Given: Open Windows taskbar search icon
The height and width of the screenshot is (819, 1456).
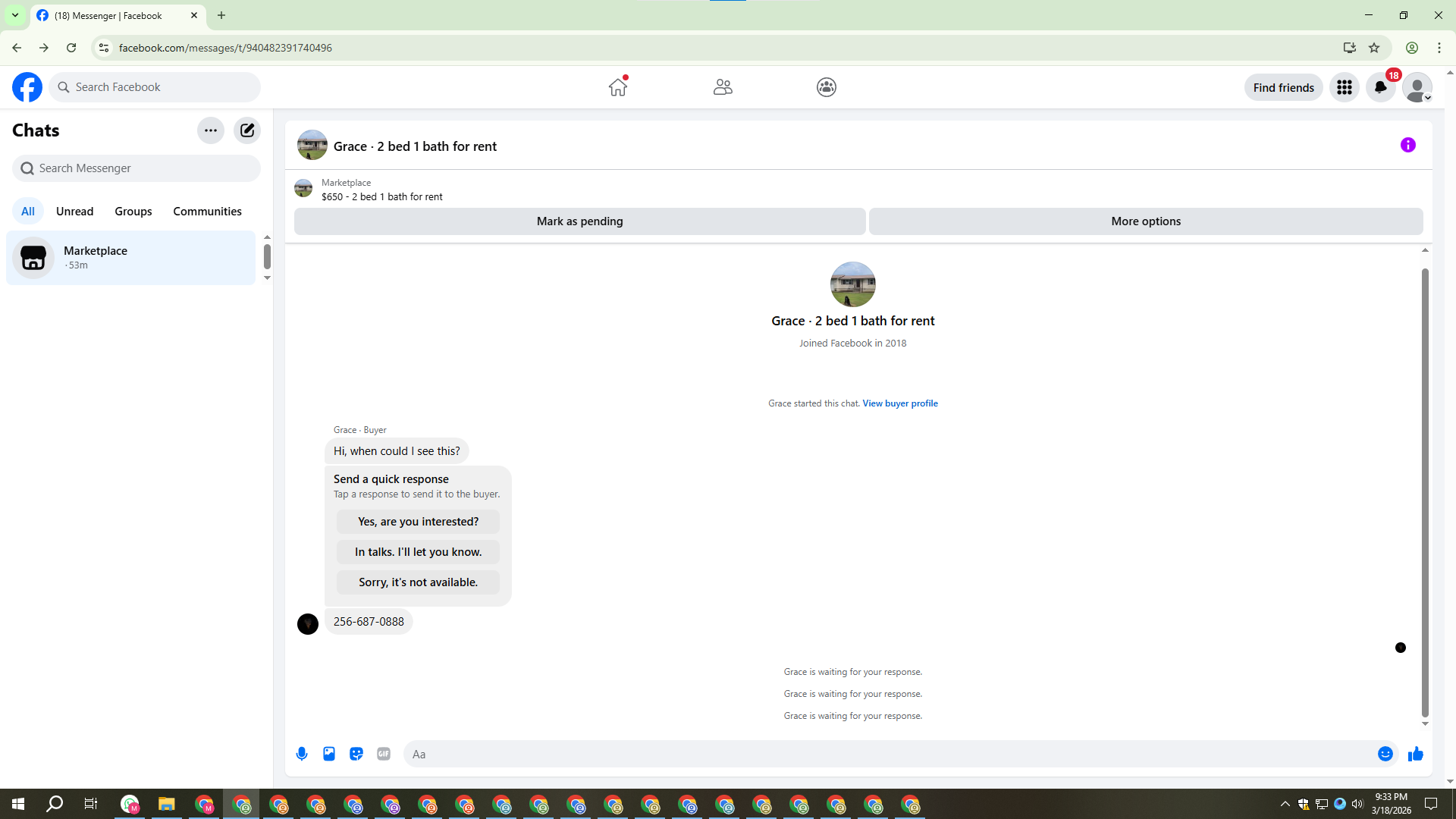Looking at the screenshot, I should (55, 804).
